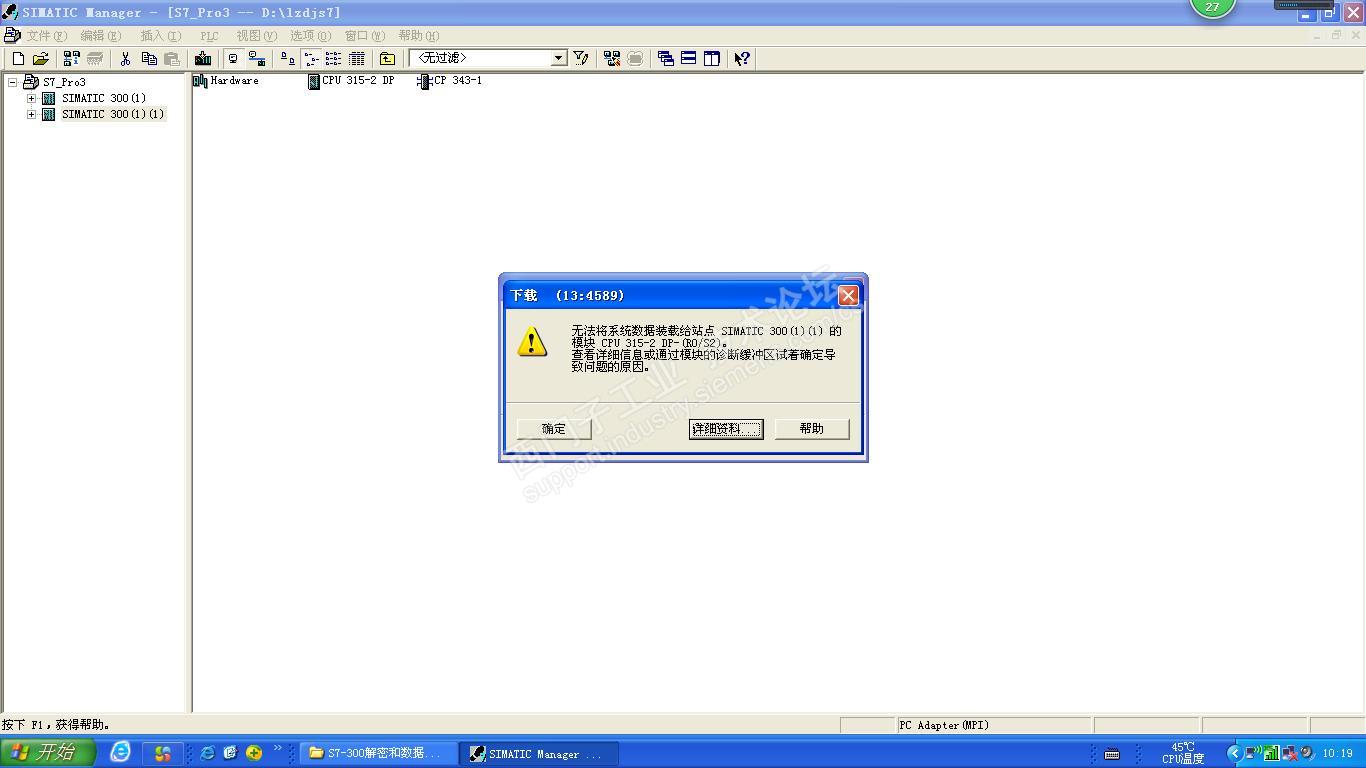This screenshot has height=768, width=1366.
Task: Switch to the S7-300解密和数据 taskbar window
Action: (x=379, y=754)
